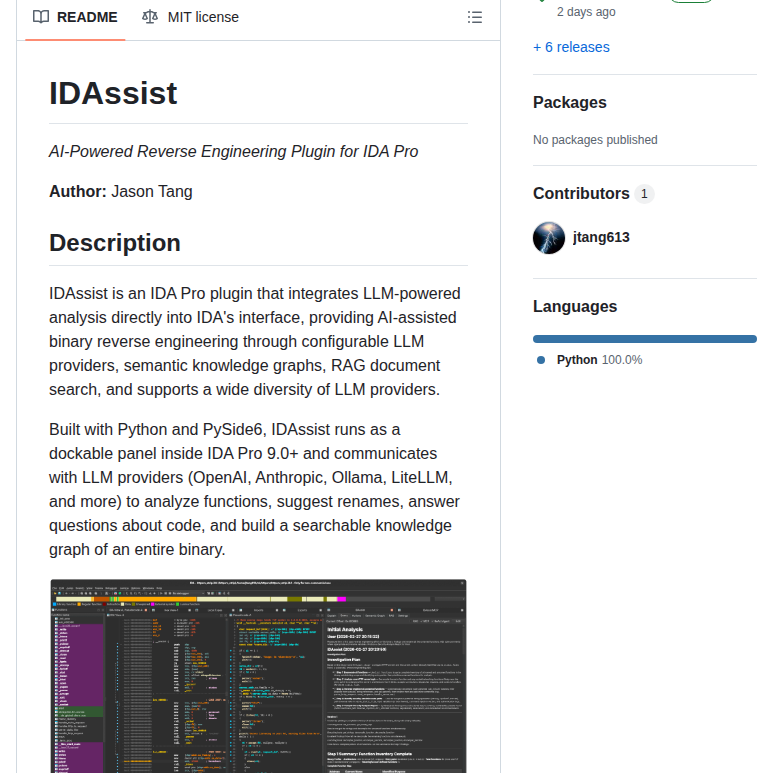Click the 'No packages published' text
Image resolution: width=781 pixels, height=773 pixels.
click(x=595, y=140)
